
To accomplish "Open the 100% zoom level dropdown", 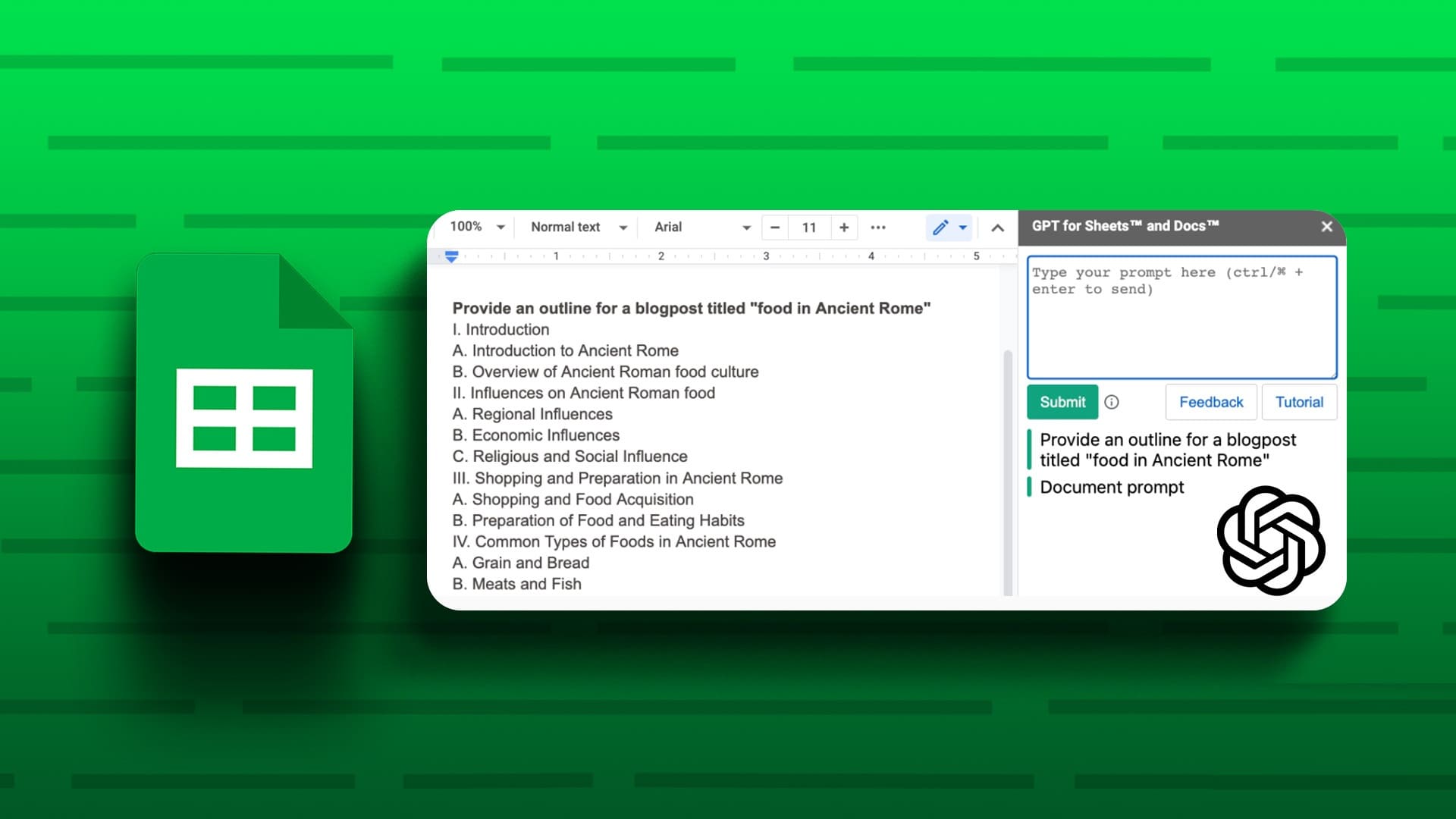I will coord(477,227).
